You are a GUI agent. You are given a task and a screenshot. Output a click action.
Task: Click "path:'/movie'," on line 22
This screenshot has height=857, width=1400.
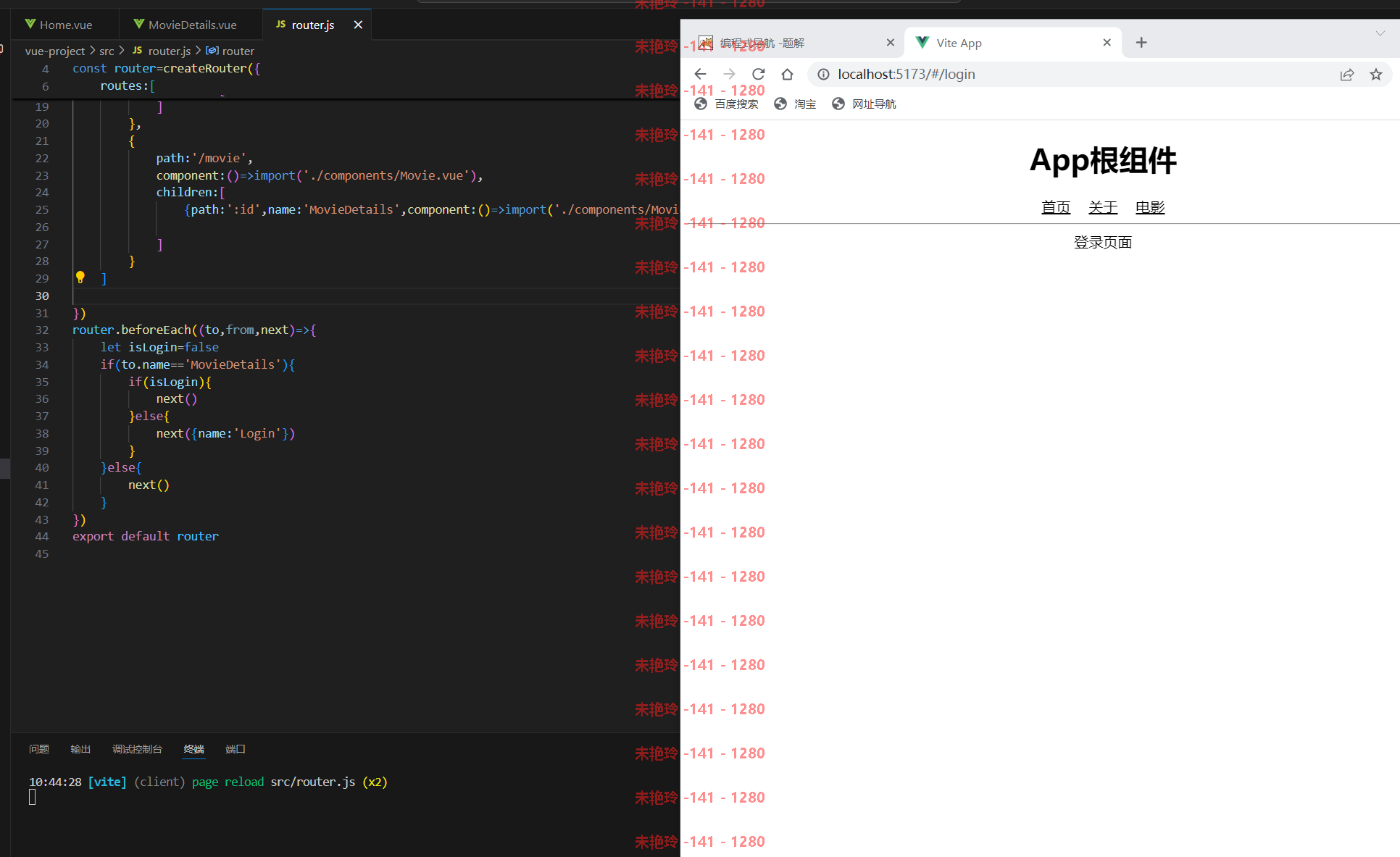(x=204, y=158)
